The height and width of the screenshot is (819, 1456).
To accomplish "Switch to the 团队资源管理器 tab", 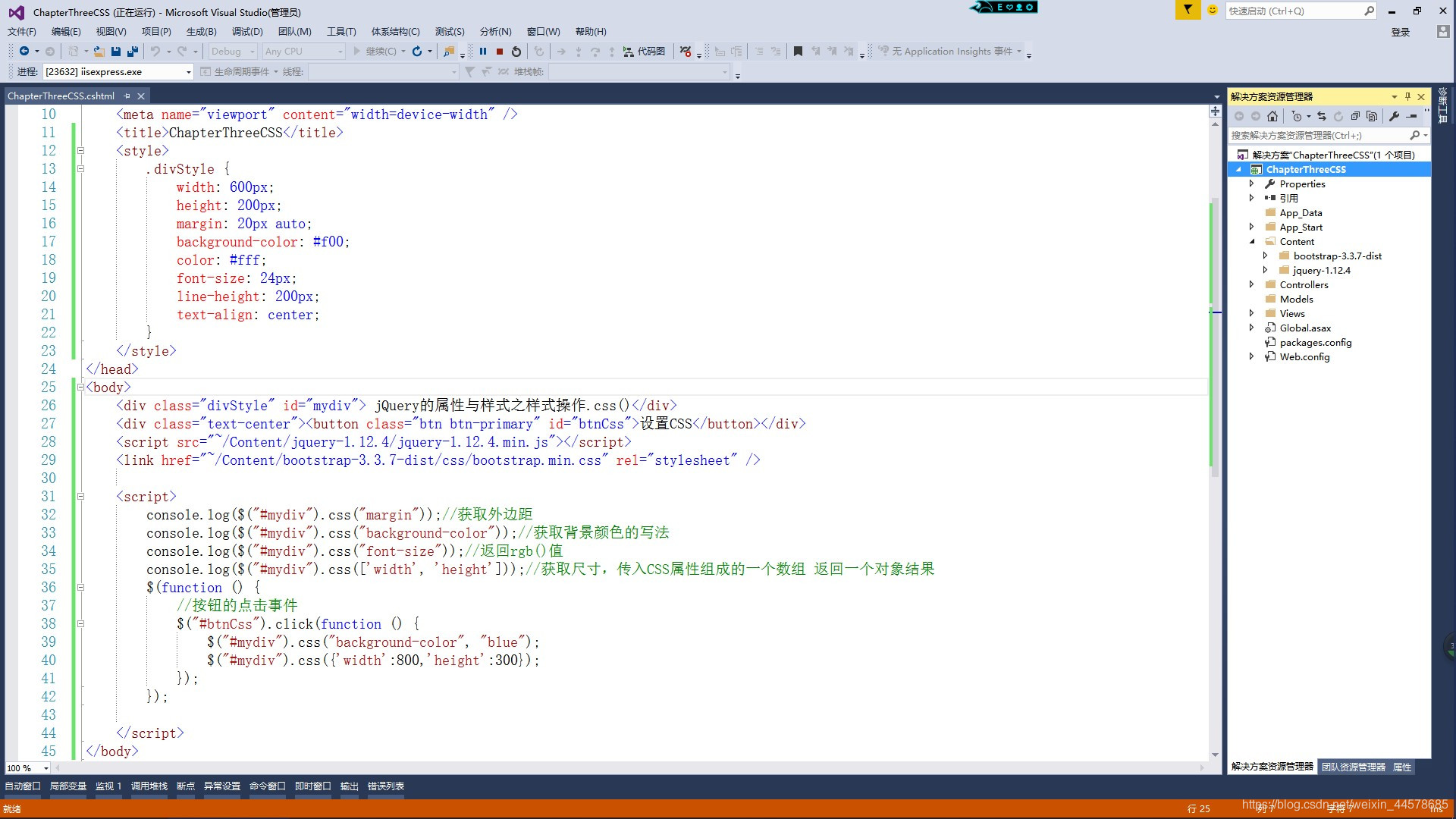I will (x=1353, y=767).
